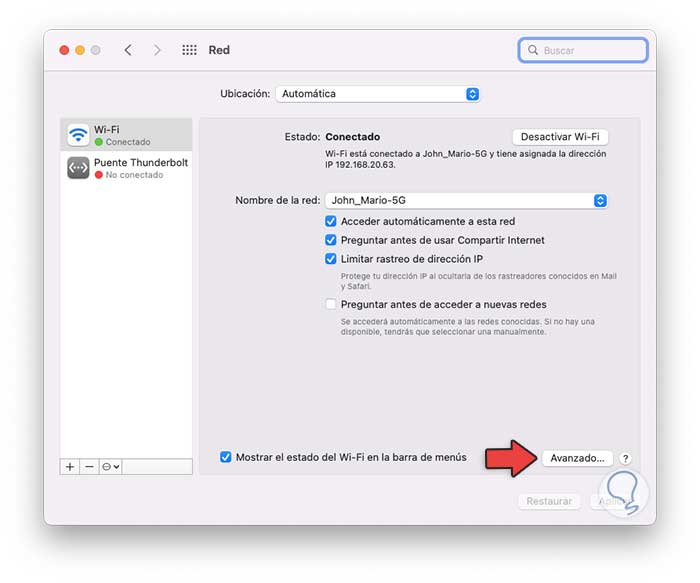The width and height of the screenshot is (700, 583).
Task: Select Puente Thunderbolt bridge icon
Action: pos(78,168)
